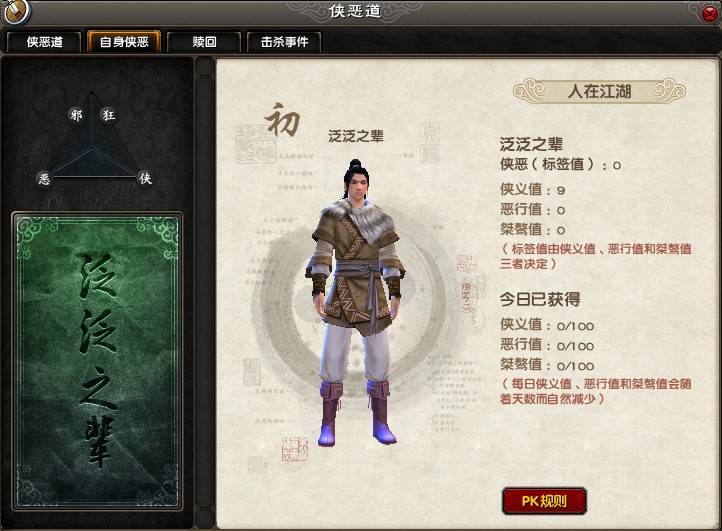The height and width of the screenshot is (531, 722).
Task: Click 今日已获得 section heading
Action: tap(540, 299)
